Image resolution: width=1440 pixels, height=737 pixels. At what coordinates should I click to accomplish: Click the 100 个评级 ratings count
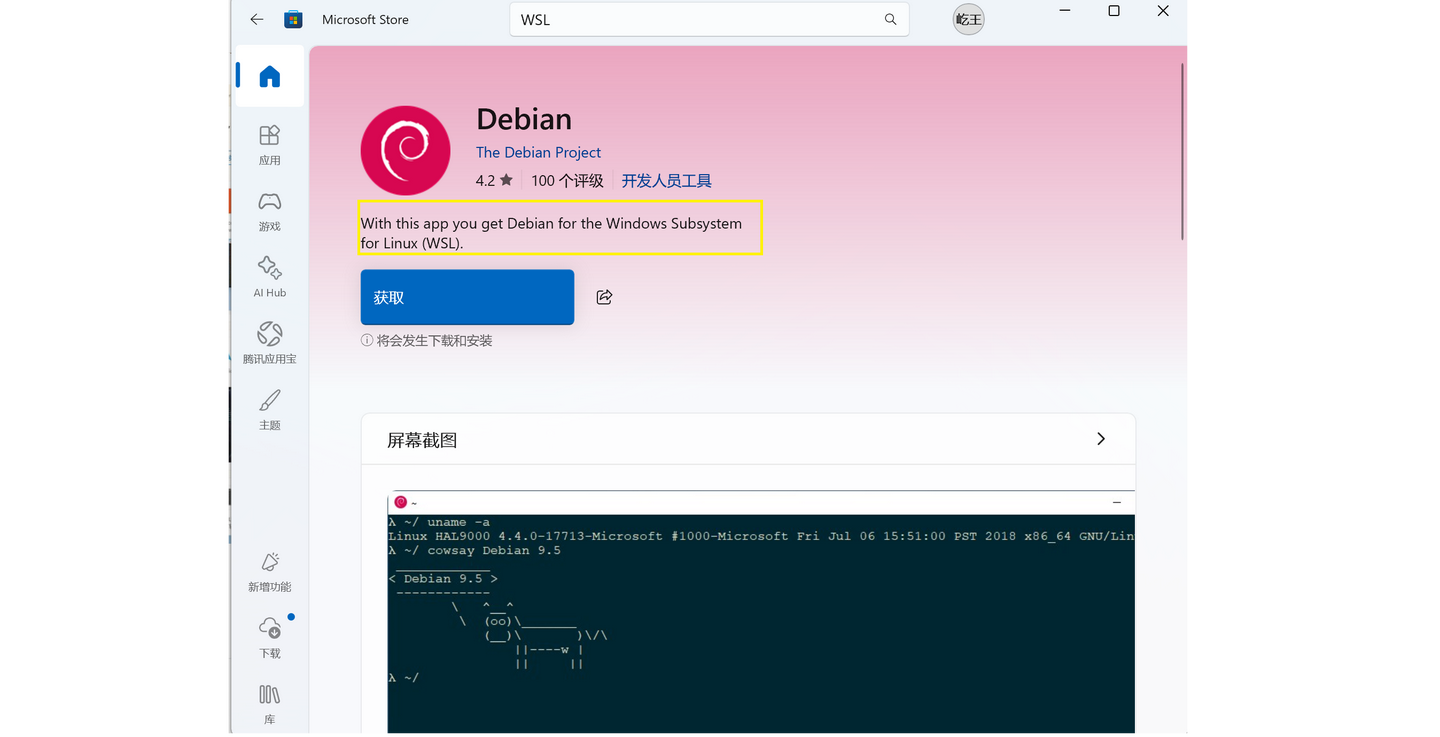point(567,181)
